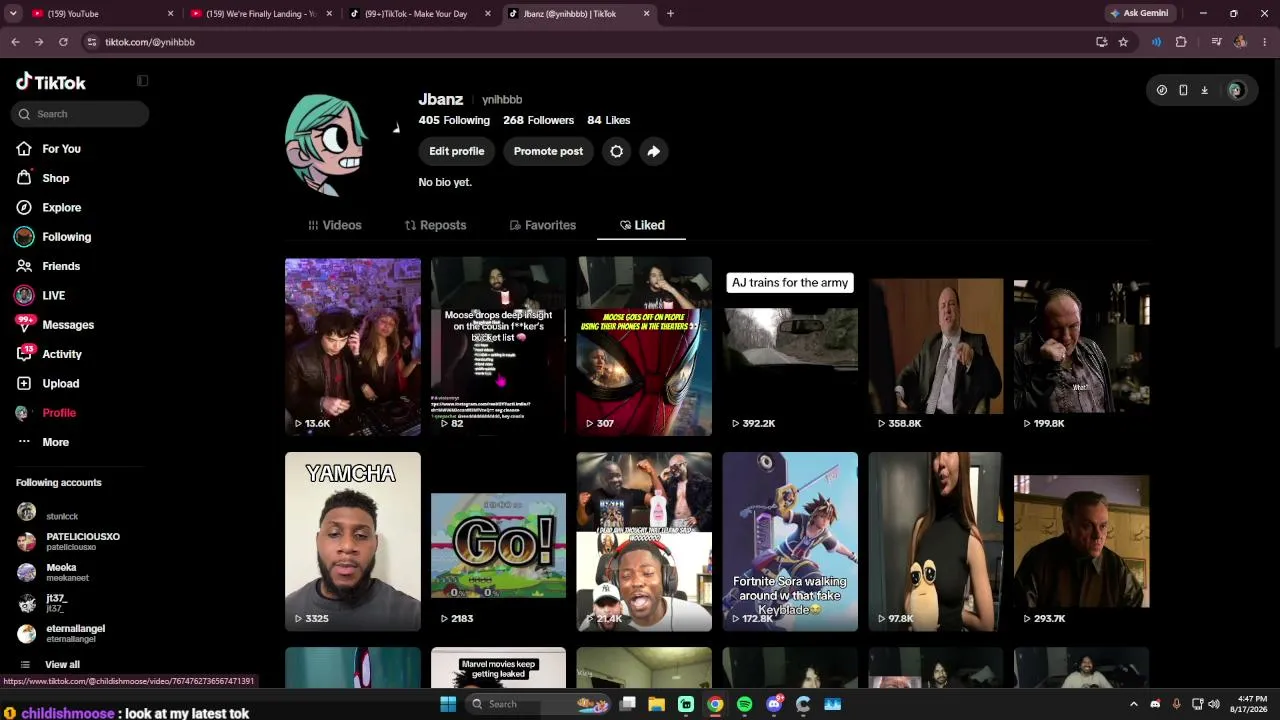The height and width of the screenshot is (720, 1280).
Task: Open the Meeka following account
Action: [53, 572]
